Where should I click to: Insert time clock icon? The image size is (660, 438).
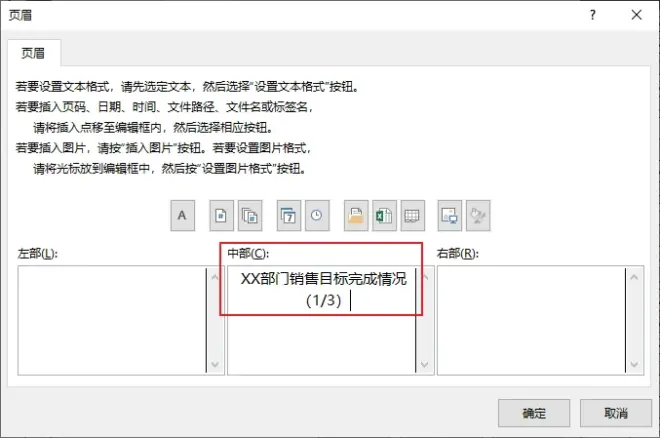coord(317,215)
